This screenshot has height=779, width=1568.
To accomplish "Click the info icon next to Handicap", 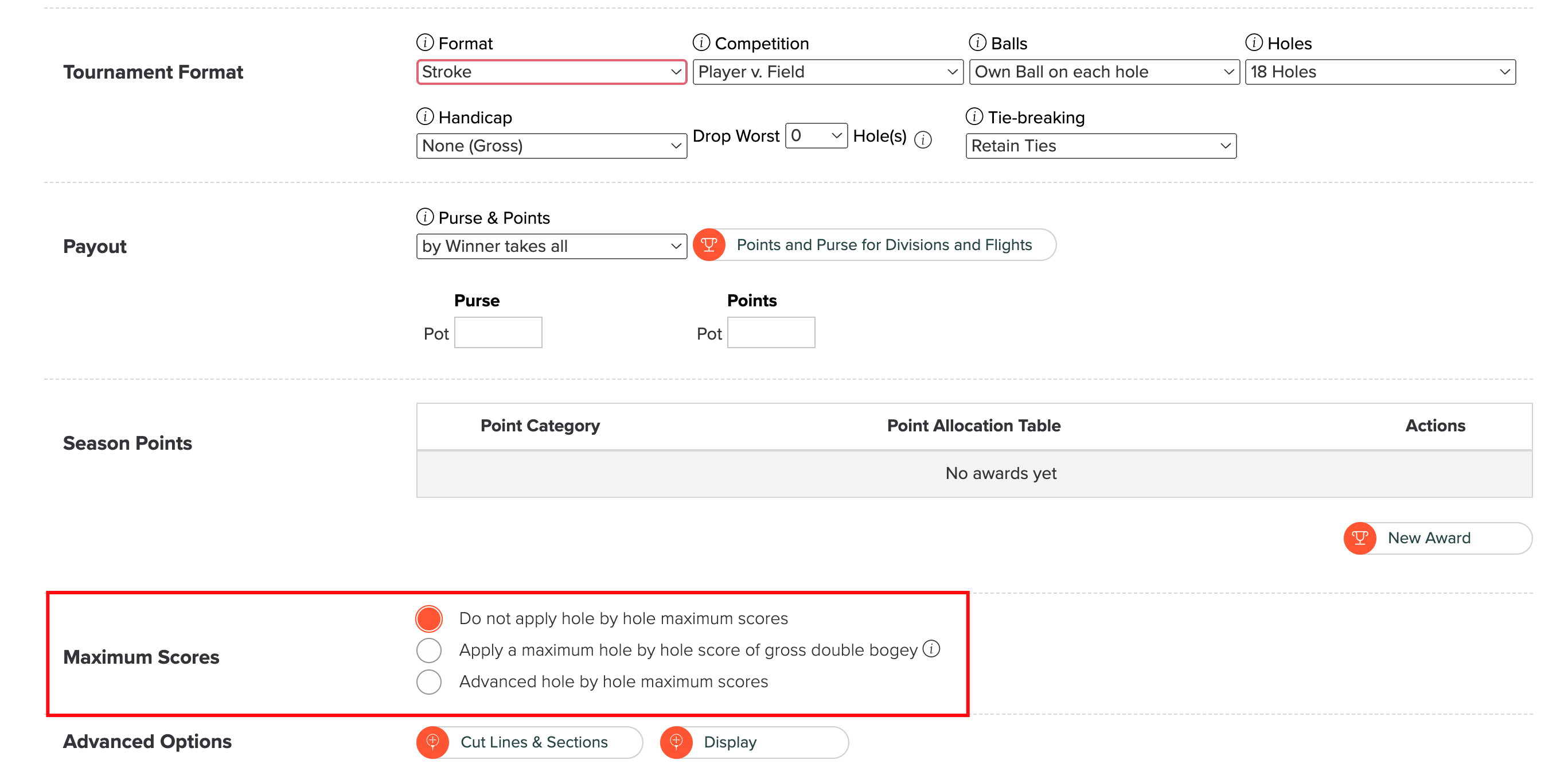I will pyautogui.click(x=425, y=116).
